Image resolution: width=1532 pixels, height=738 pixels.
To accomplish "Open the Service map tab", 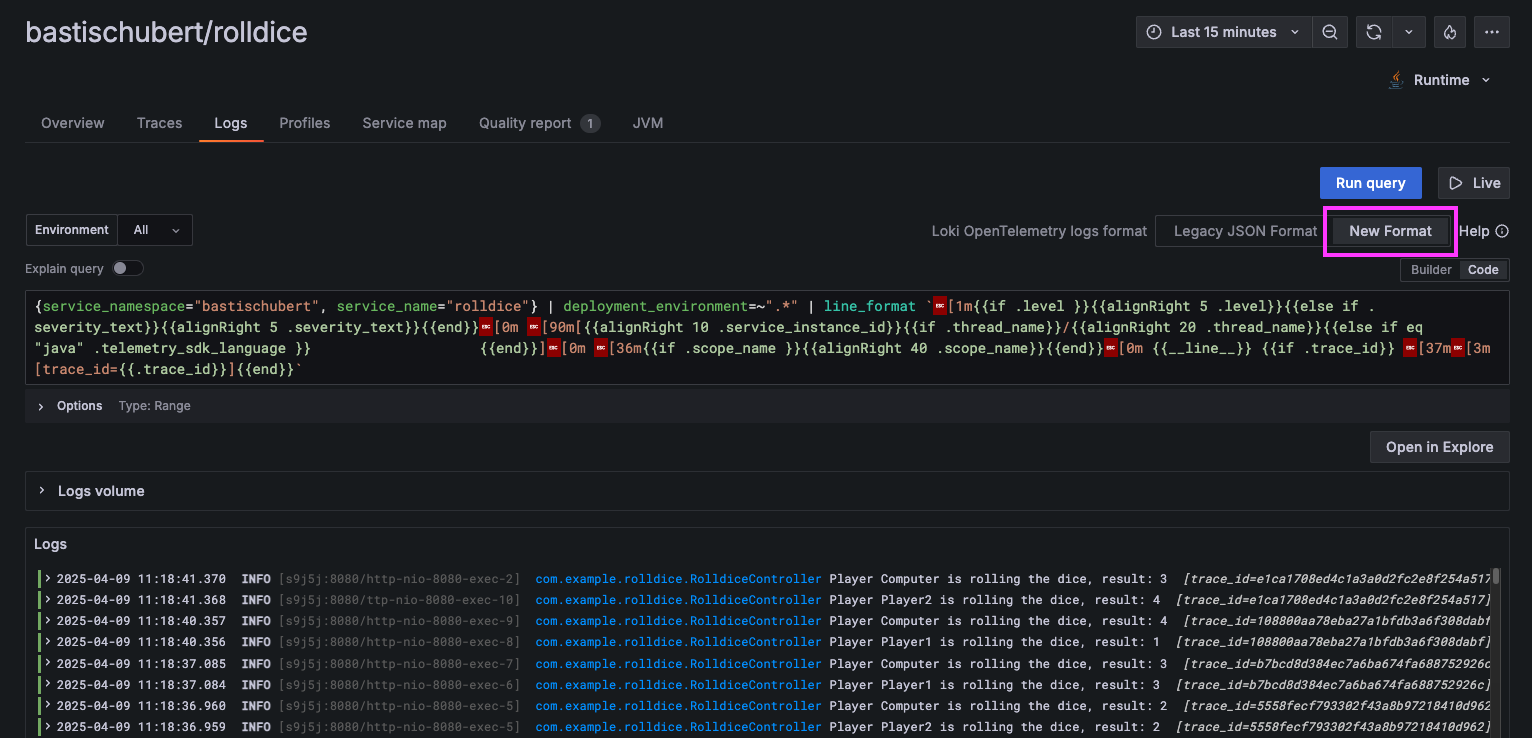I will (404, 123).
